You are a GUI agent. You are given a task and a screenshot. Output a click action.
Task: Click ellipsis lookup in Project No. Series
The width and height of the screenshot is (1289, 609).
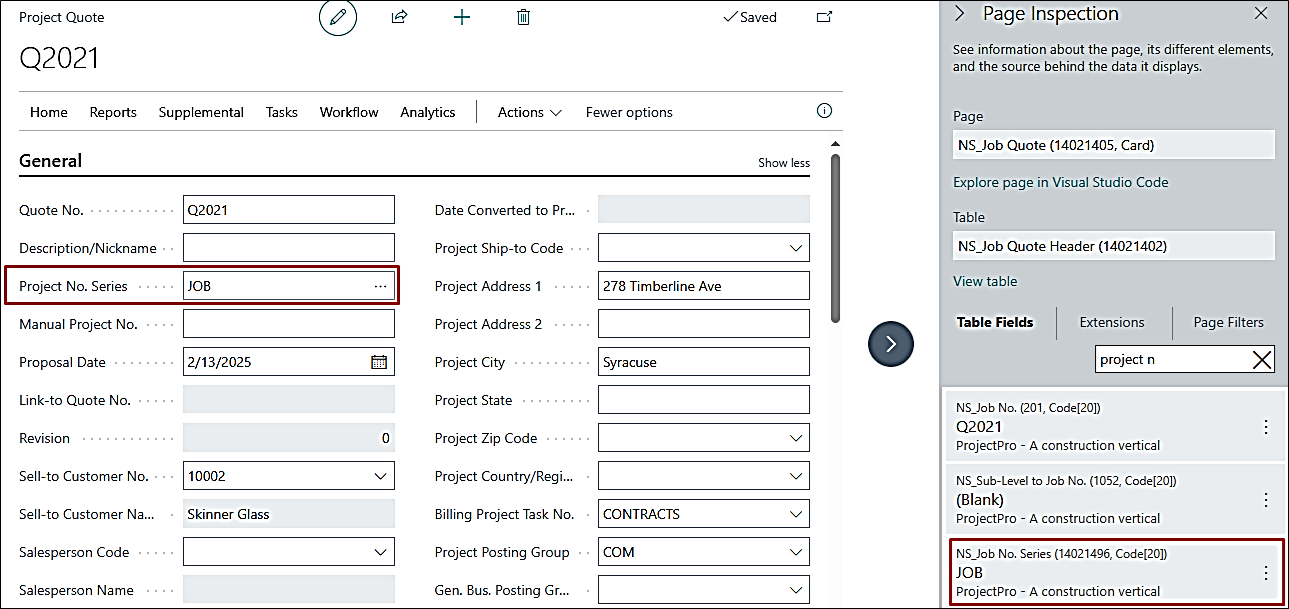click(x=380, y=286)
